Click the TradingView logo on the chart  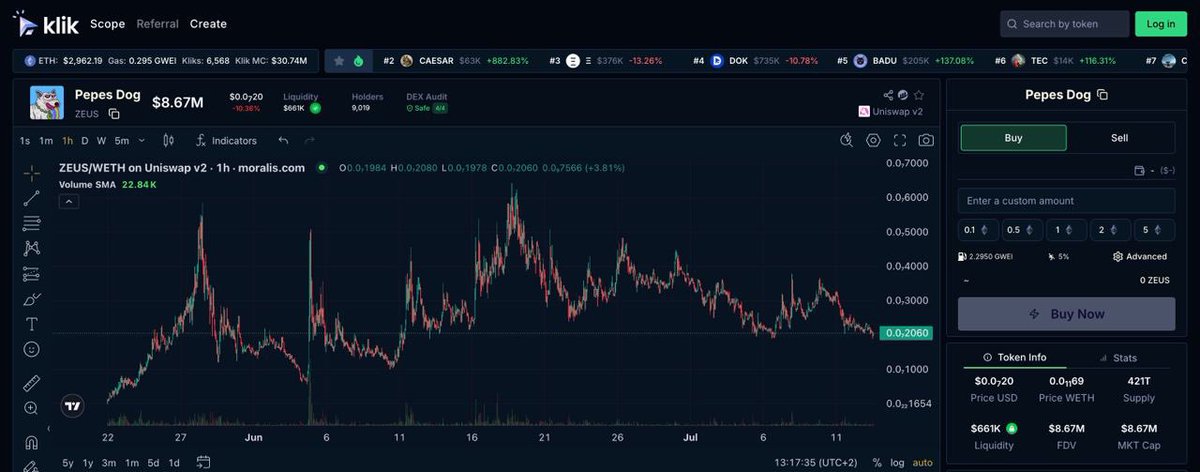tap(72, 406)
